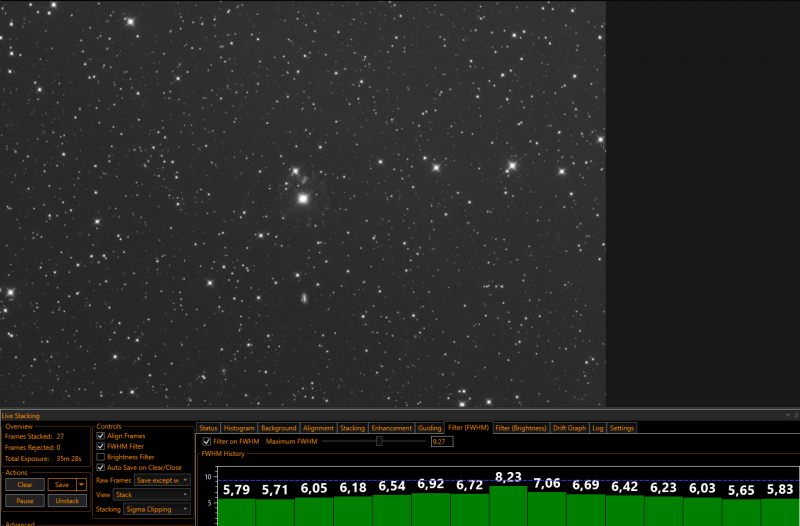Switch to the Alignment tab
This screenshot has width=800, height=526.
(318, 428)
